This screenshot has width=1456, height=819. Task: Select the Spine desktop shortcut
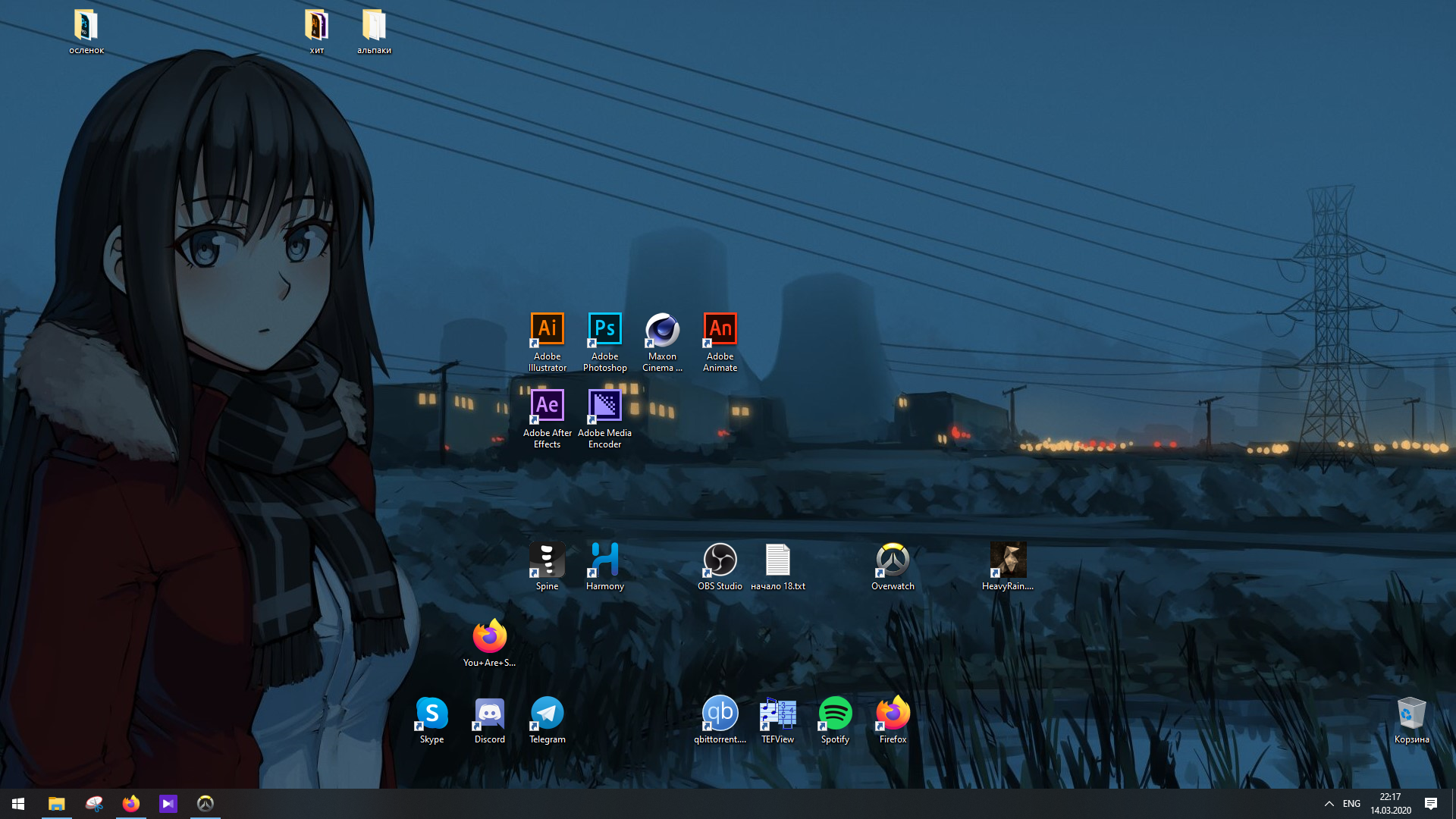pyautogui.click(x=547, y=566)
